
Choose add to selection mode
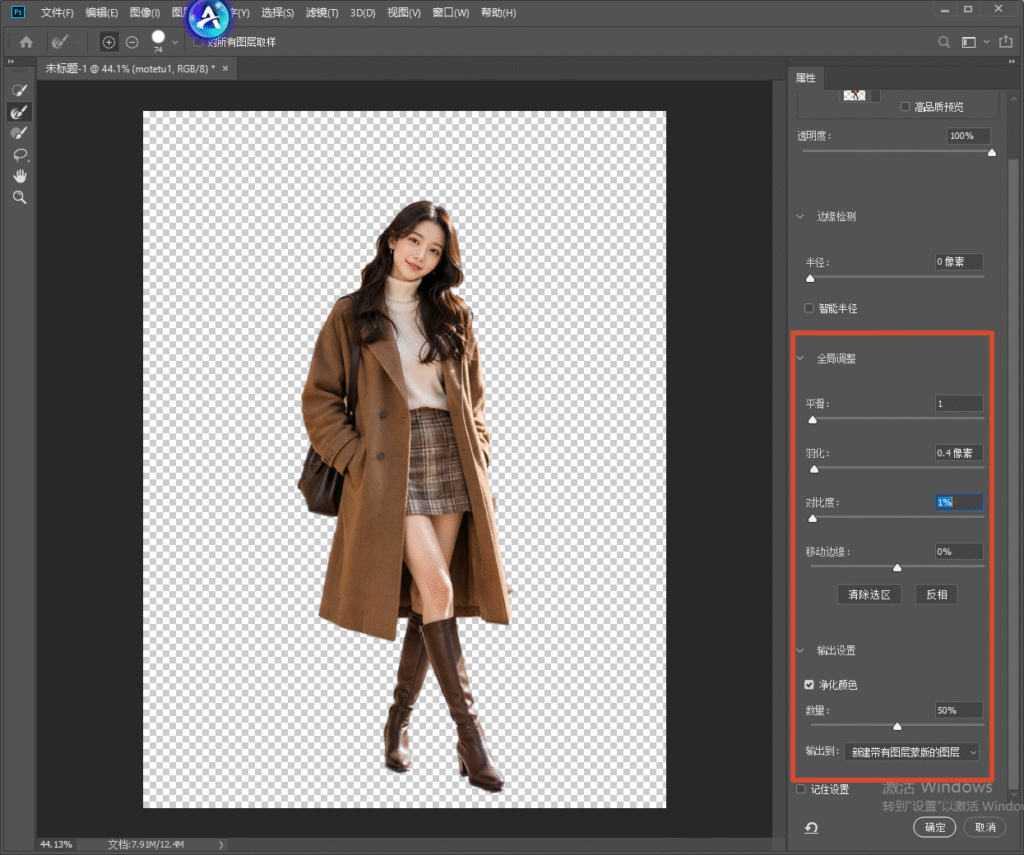click(x=108, y=42)
